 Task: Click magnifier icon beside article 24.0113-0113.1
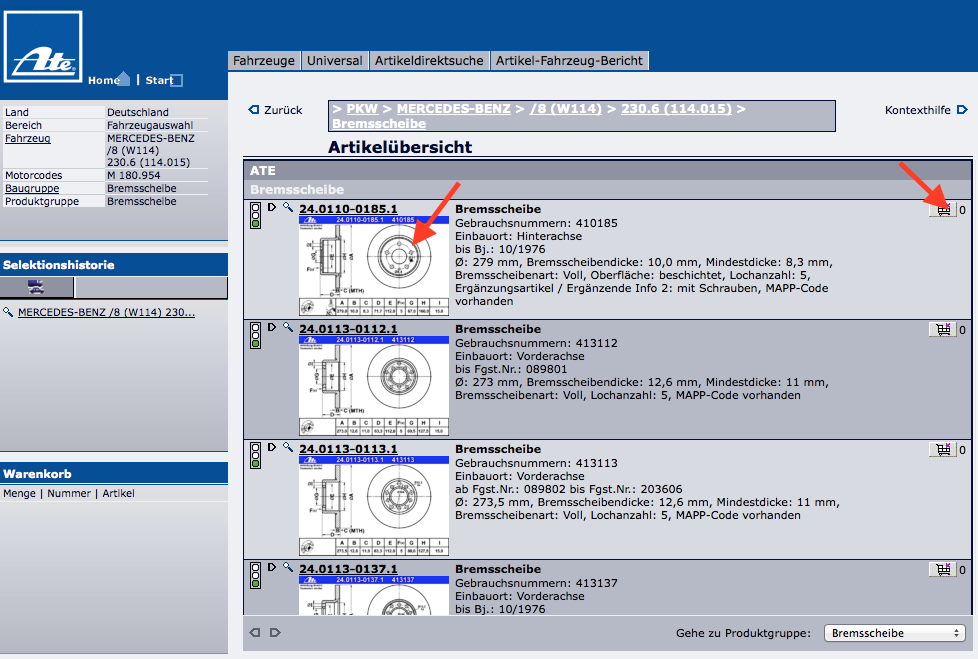click(x=288, y=449)
